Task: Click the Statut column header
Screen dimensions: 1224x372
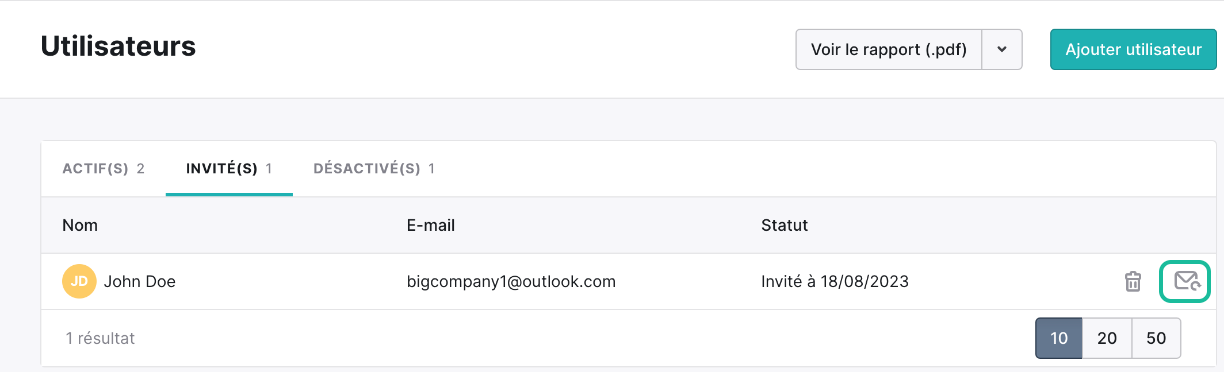Action: [784, 225]
